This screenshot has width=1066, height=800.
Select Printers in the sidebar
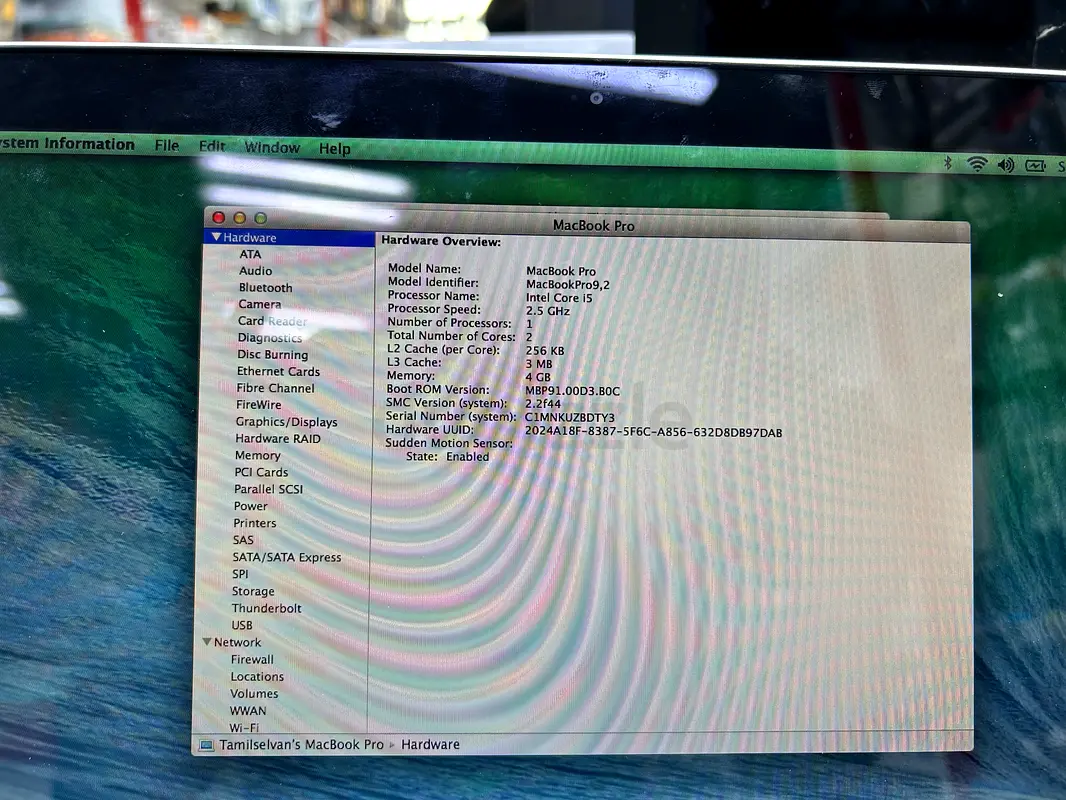point(254,523)
